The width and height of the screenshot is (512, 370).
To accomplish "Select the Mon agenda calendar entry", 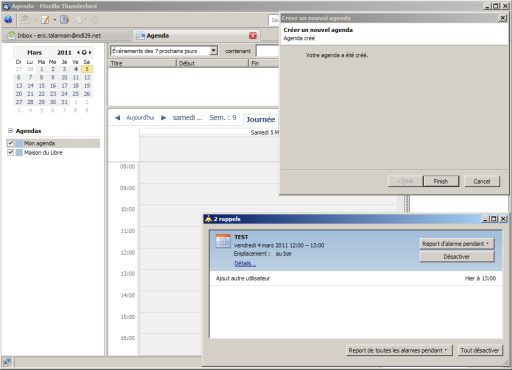I will [x=53, y=143].
